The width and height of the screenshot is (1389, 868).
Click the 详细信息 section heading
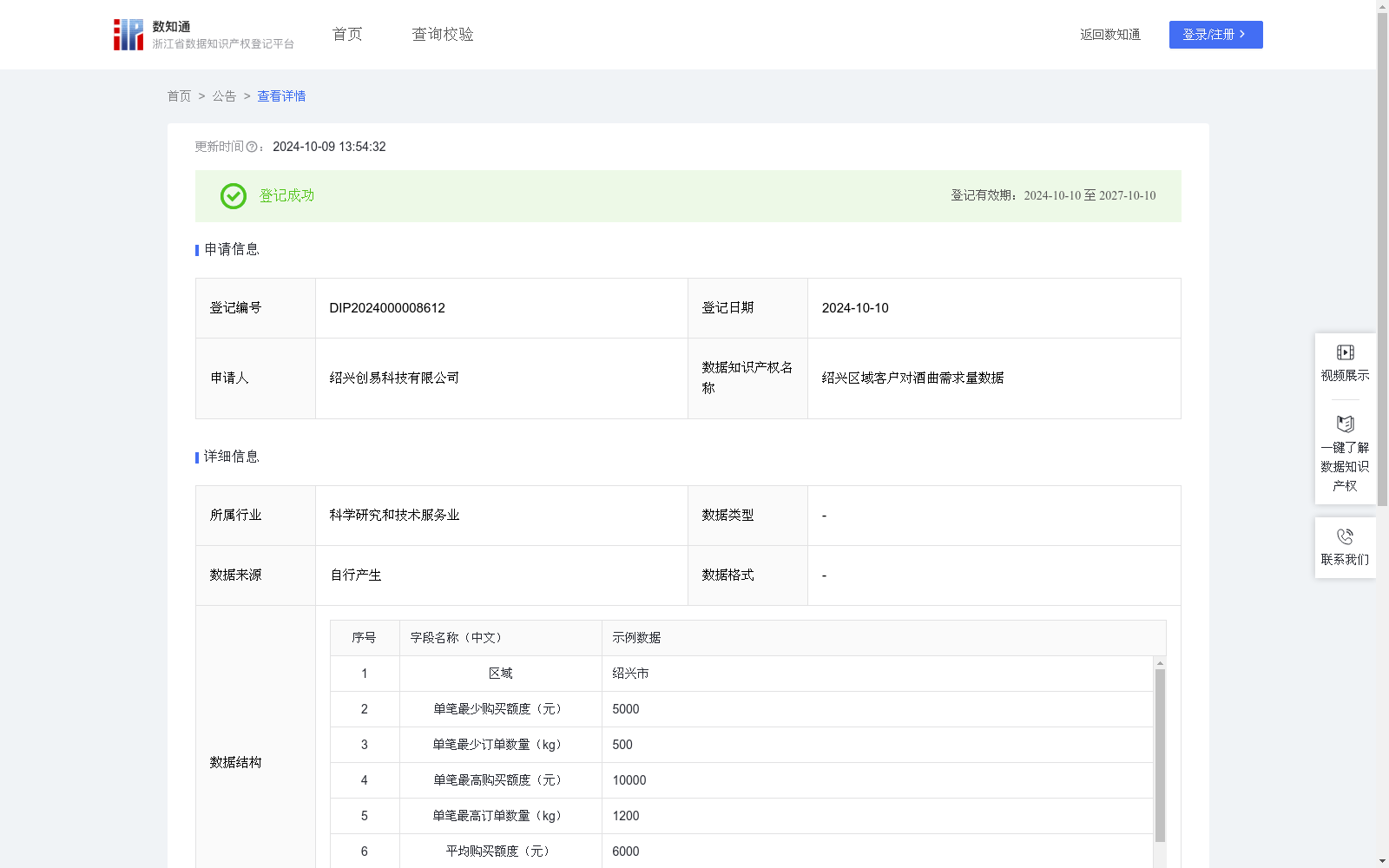click(231, 457)
